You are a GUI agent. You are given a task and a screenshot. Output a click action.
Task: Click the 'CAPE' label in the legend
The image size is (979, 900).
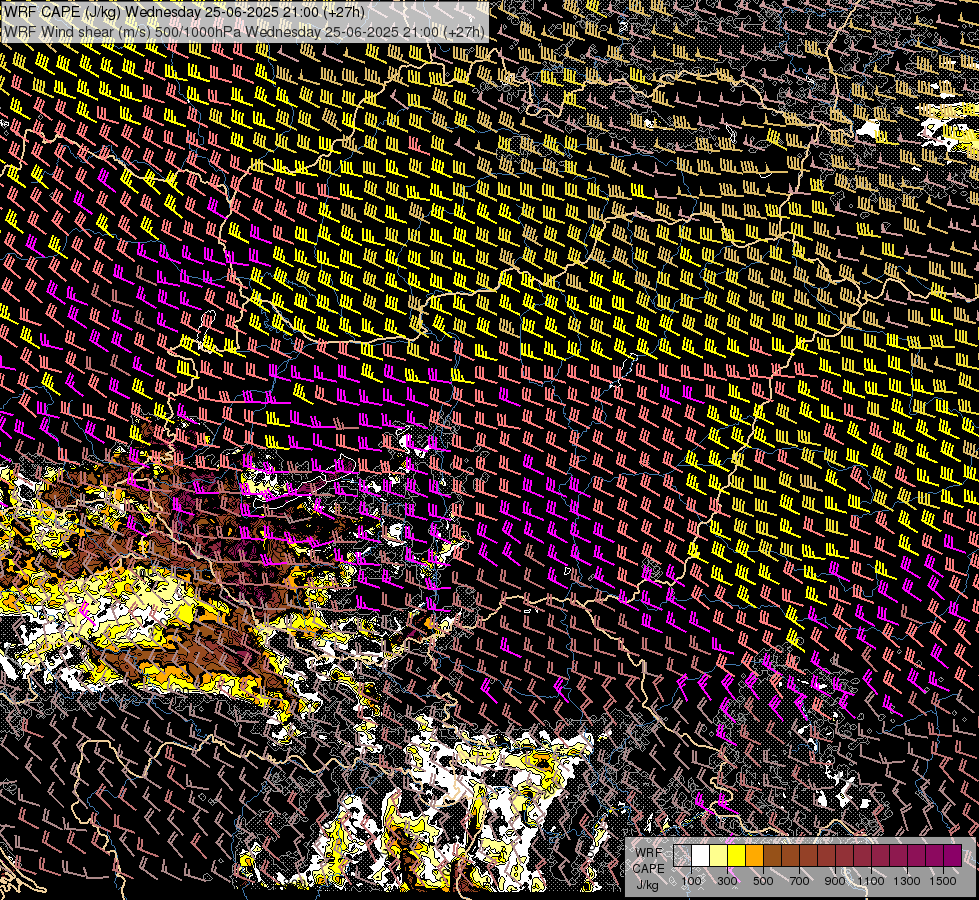649,868
